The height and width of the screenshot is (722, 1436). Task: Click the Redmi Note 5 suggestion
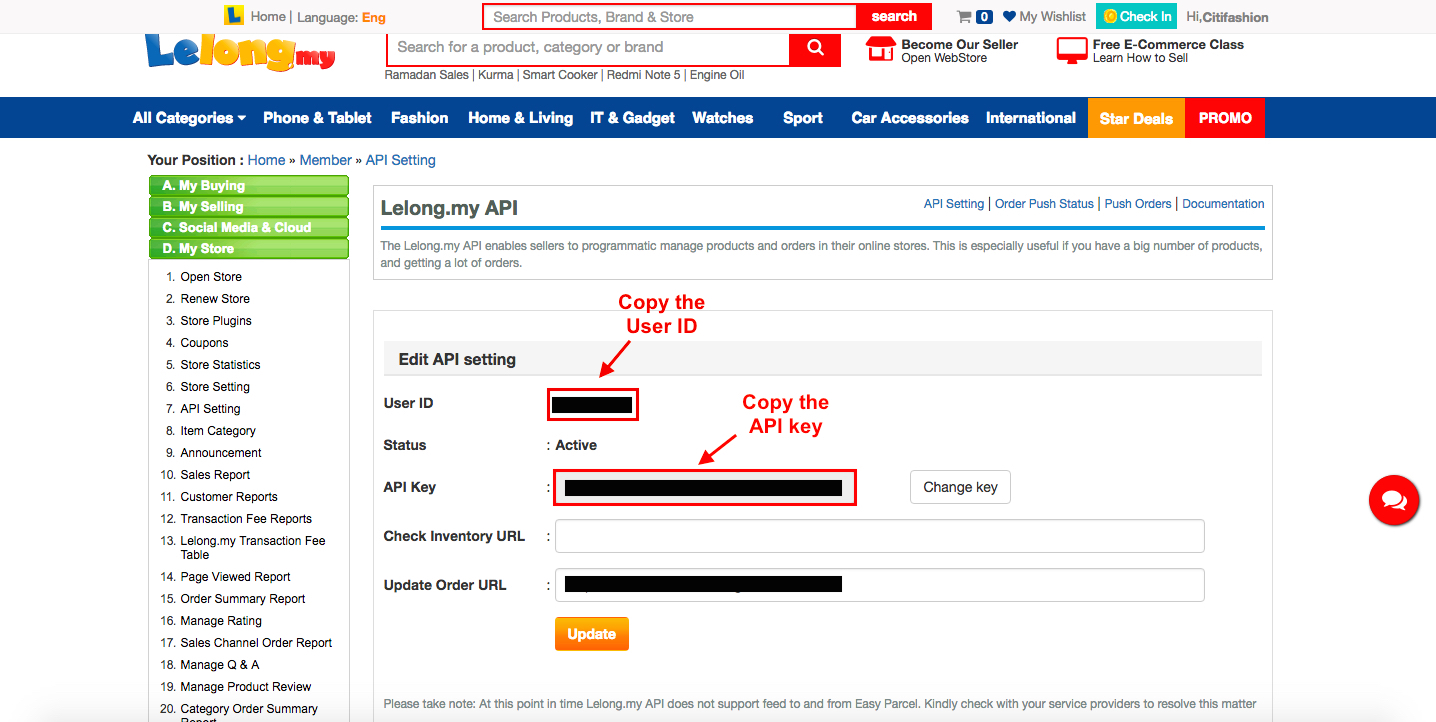pos(644,75)
